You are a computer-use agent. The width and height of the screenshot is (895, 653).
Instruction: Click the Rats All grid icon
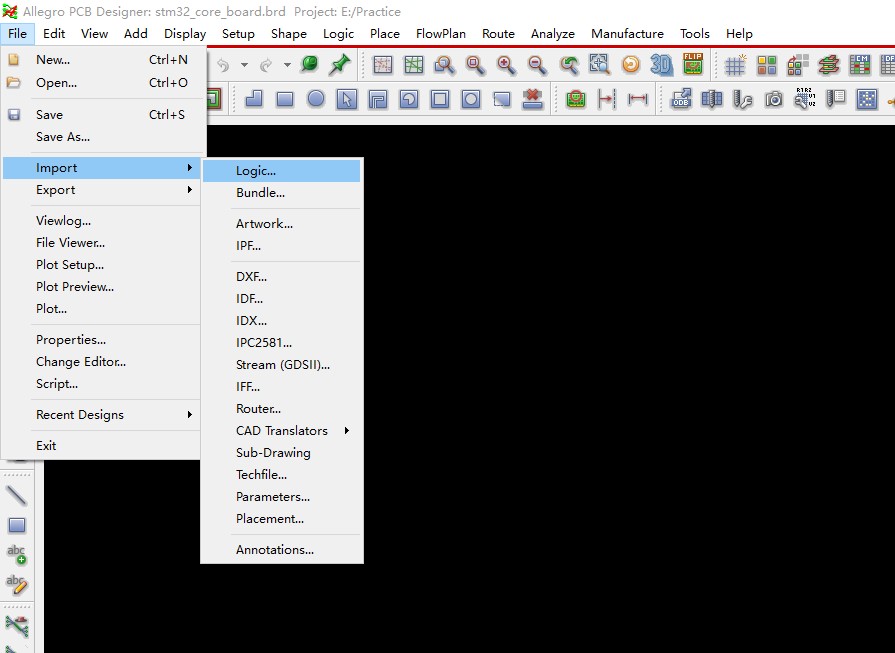(x=413, y=65)
